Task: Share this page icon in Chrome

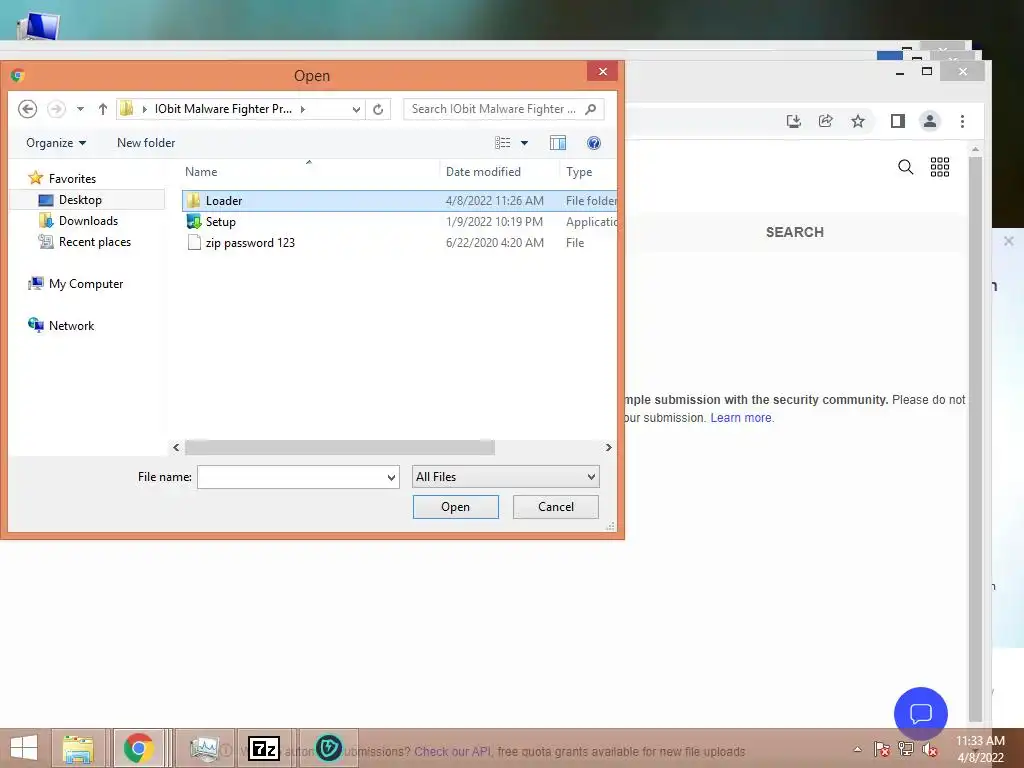Action: click(825, 121)
